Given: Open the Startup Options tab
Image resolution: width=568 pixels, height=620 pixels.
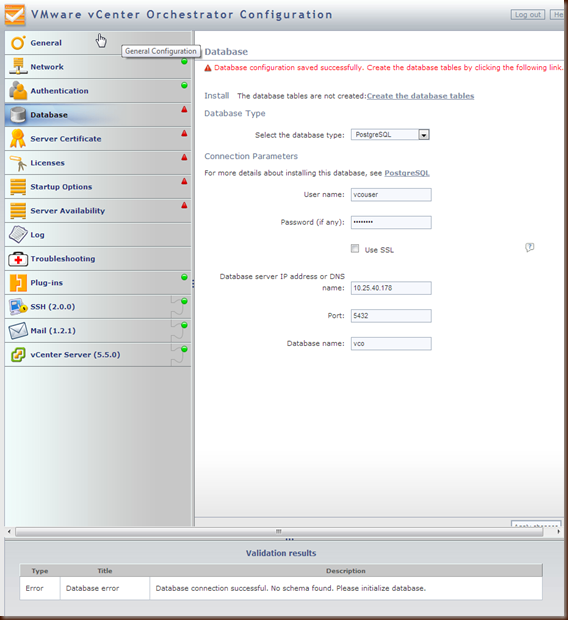Looking at the screenshot, I should pyautogui.click(x=98, y=187).
